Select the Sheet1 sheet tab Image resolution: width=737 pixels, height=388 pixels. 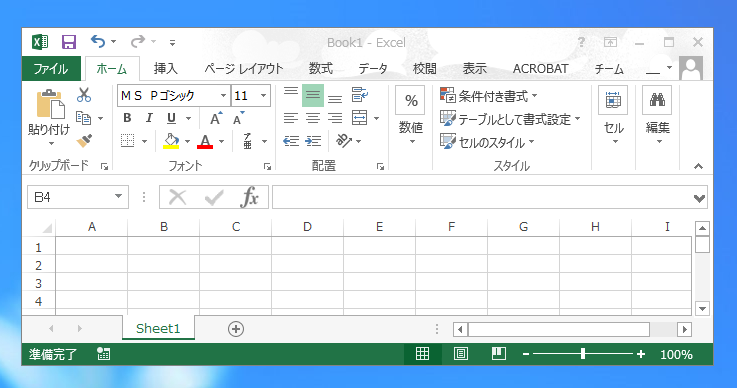(158, 328)
